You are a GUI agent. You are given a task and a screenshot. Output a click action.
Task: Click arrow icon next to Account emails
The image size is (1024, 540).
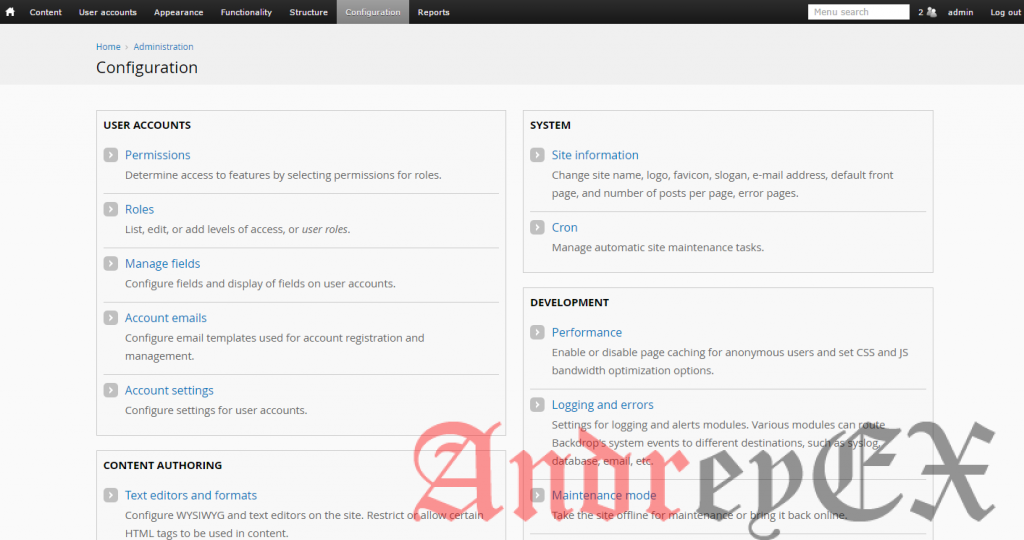110,317
